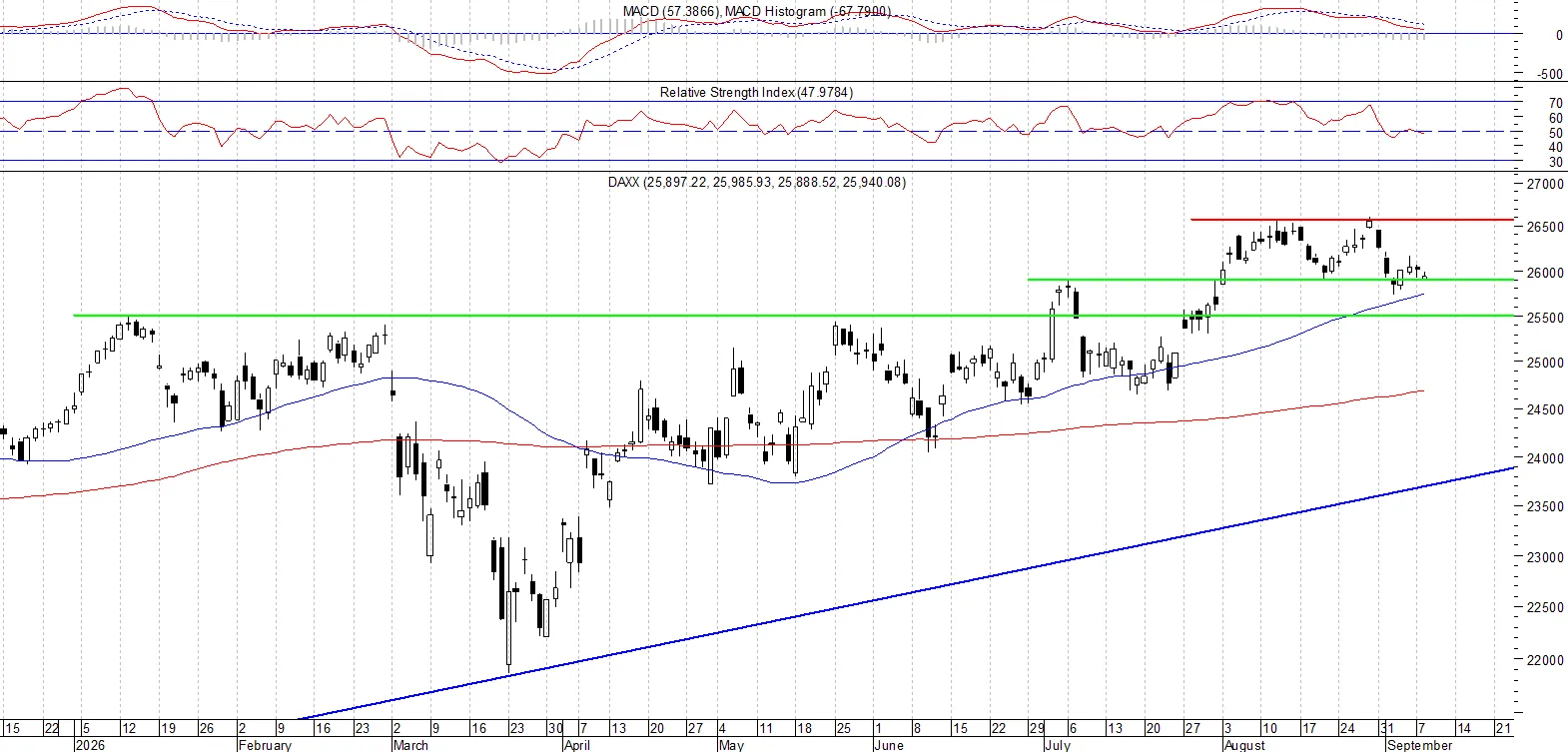Click the June month label
Screen dimensions: 1568x752
tap(888, 745)
